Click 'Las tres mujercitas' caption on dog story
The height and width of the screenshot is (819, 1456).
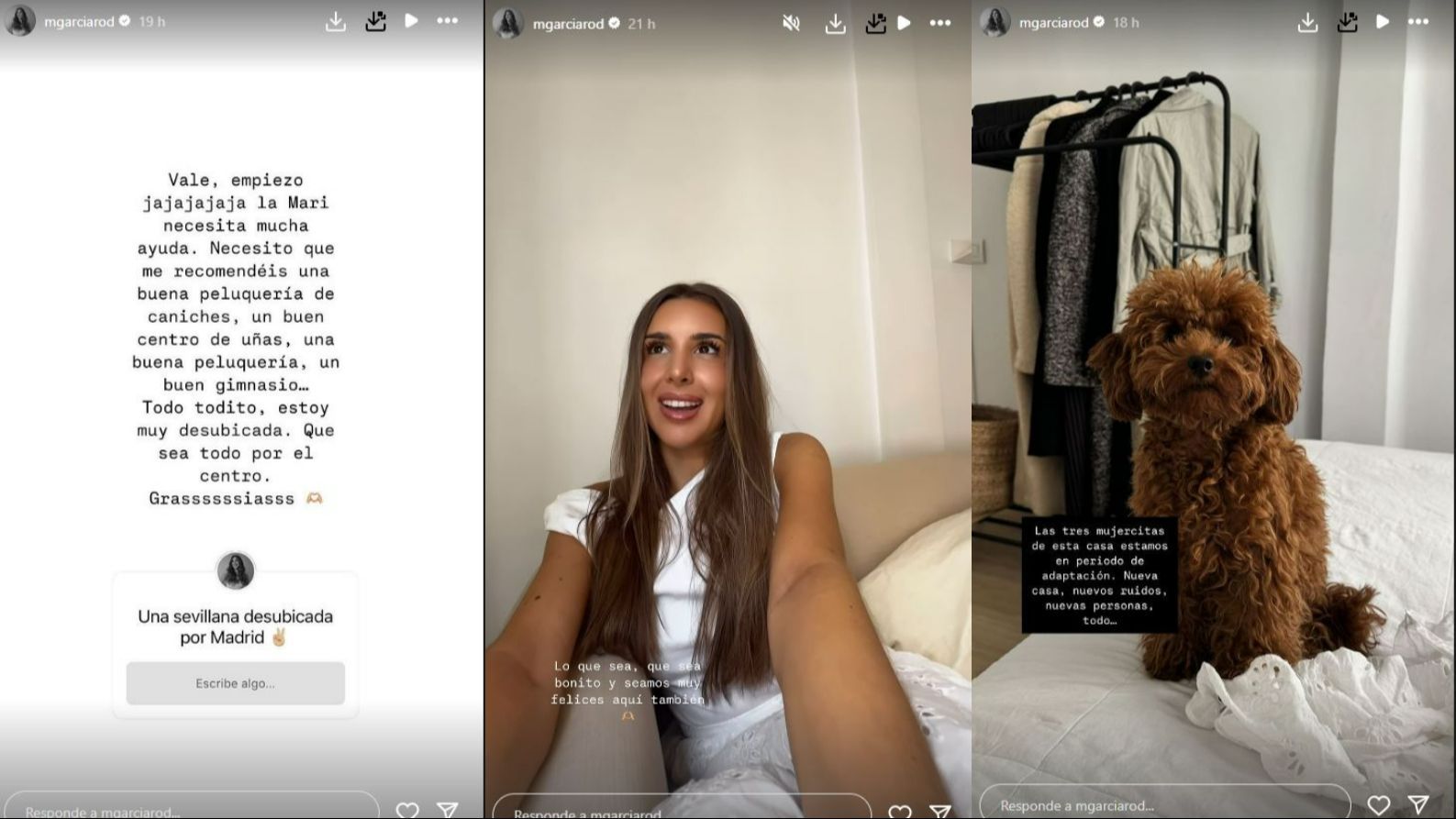[1099, 575]
